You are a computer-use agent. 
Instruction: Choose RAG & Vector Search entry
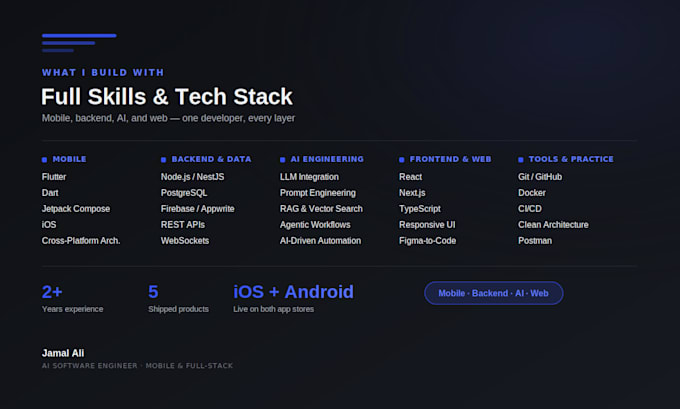[x=321, y=209]
